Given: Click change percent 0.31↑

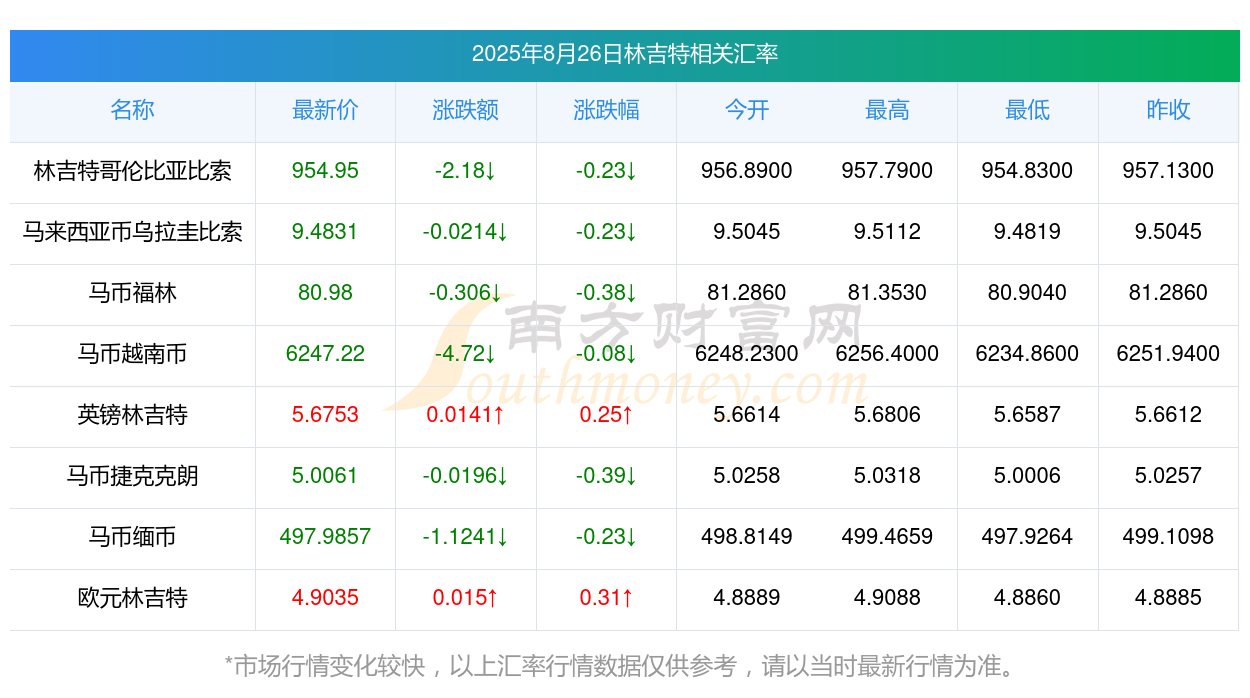Looking at the screenshot, I should coord(606,598).
